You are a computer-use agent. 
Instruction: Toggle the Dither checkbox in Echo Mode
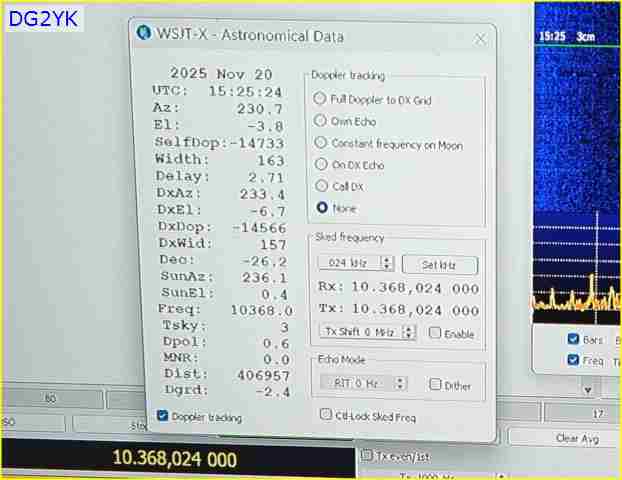[435, 385]
